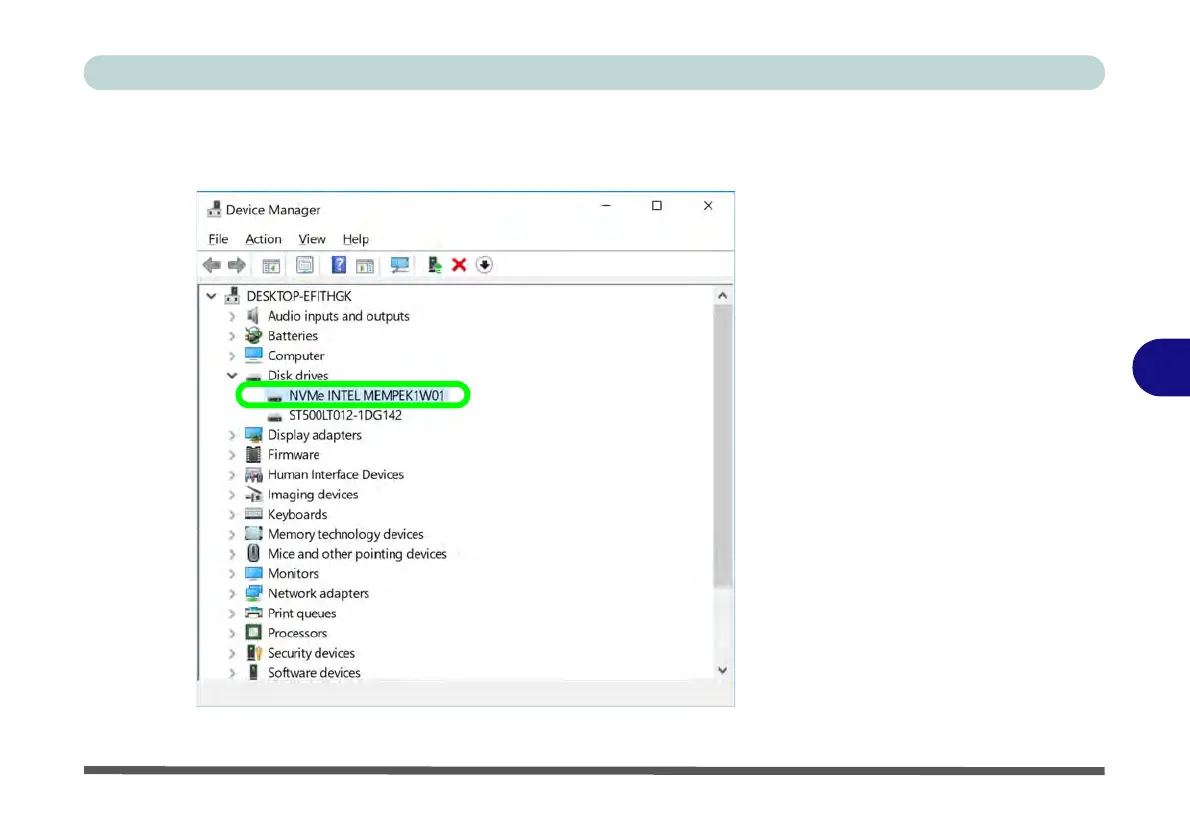The image size is (1190, 838).
Task: Click the vertical scrollbar thumb
Action: tap(722, 446)
